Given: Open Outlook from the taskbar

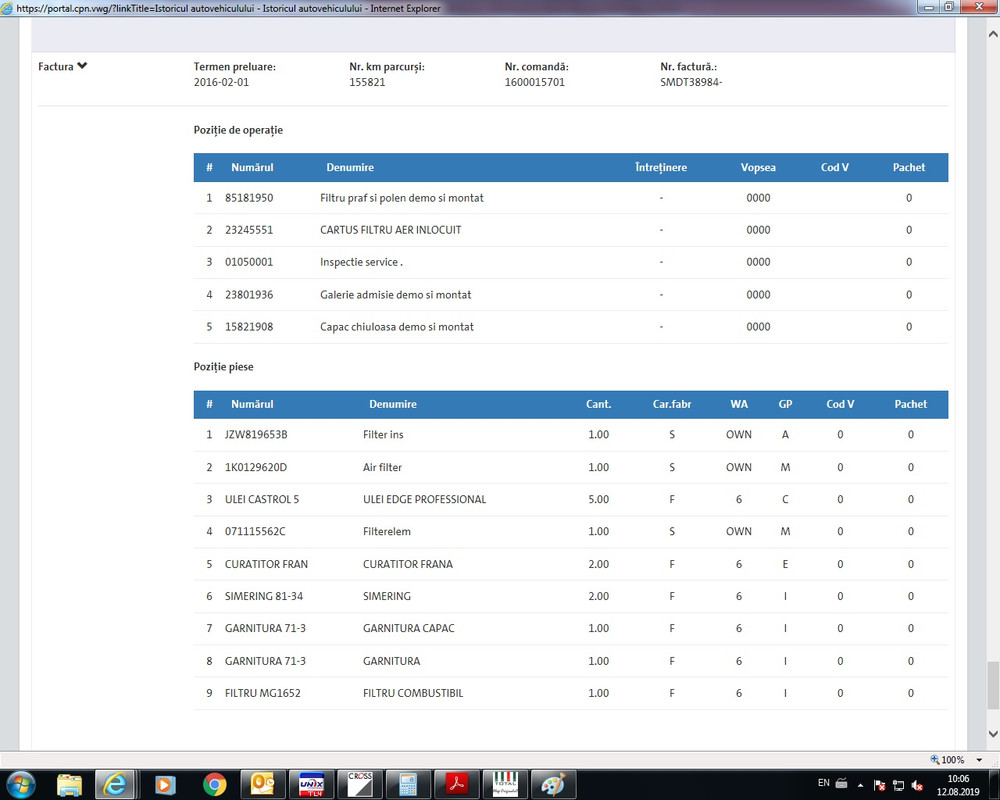Looking at the screenshot, I should [x=263, y=784].
